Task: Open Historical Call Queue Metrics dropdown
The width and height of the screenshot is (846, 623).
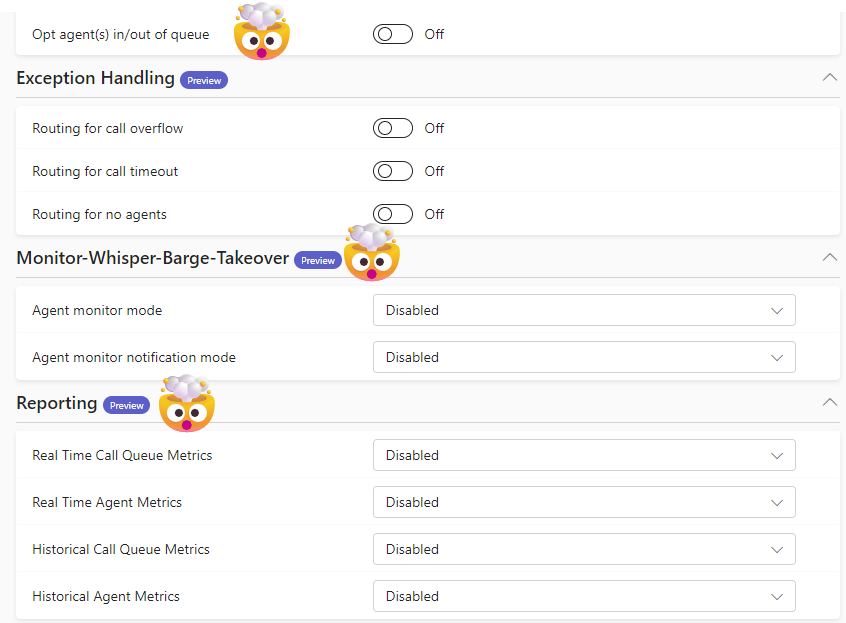Action: pyautogui.click(x=584, y=549)
